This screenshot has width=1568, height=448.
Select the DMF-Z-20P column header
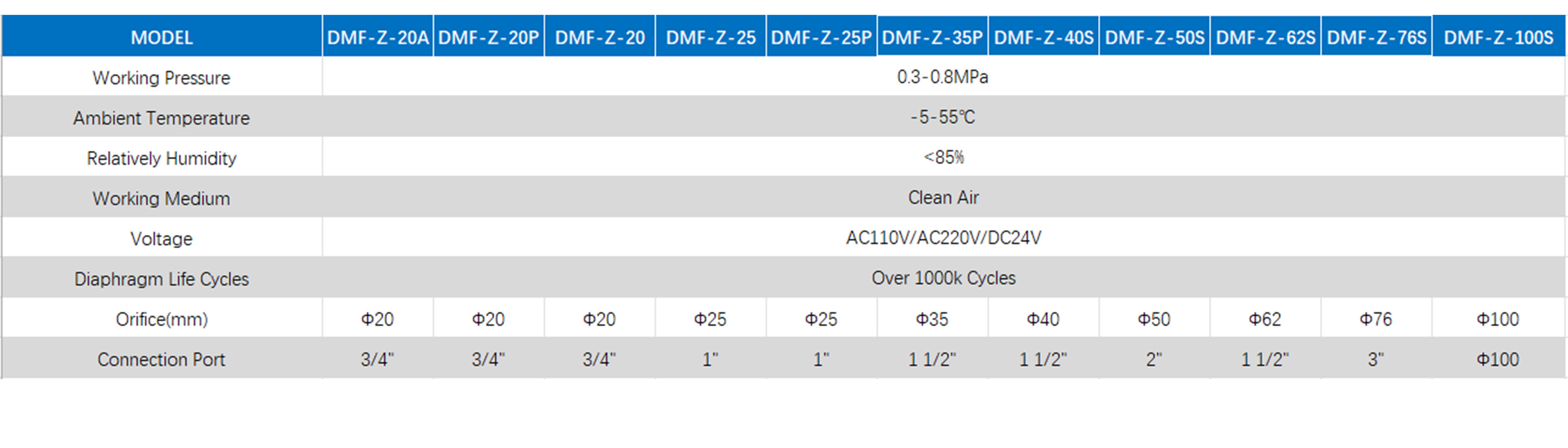click(x=489, y=36)
